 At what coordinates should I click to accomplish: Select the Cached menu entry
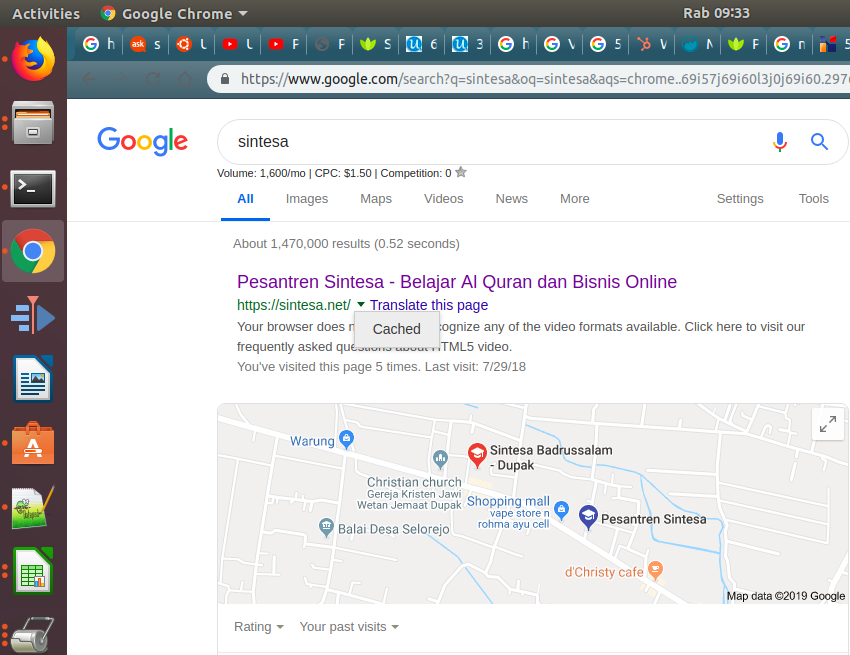[x=397, y=329]
